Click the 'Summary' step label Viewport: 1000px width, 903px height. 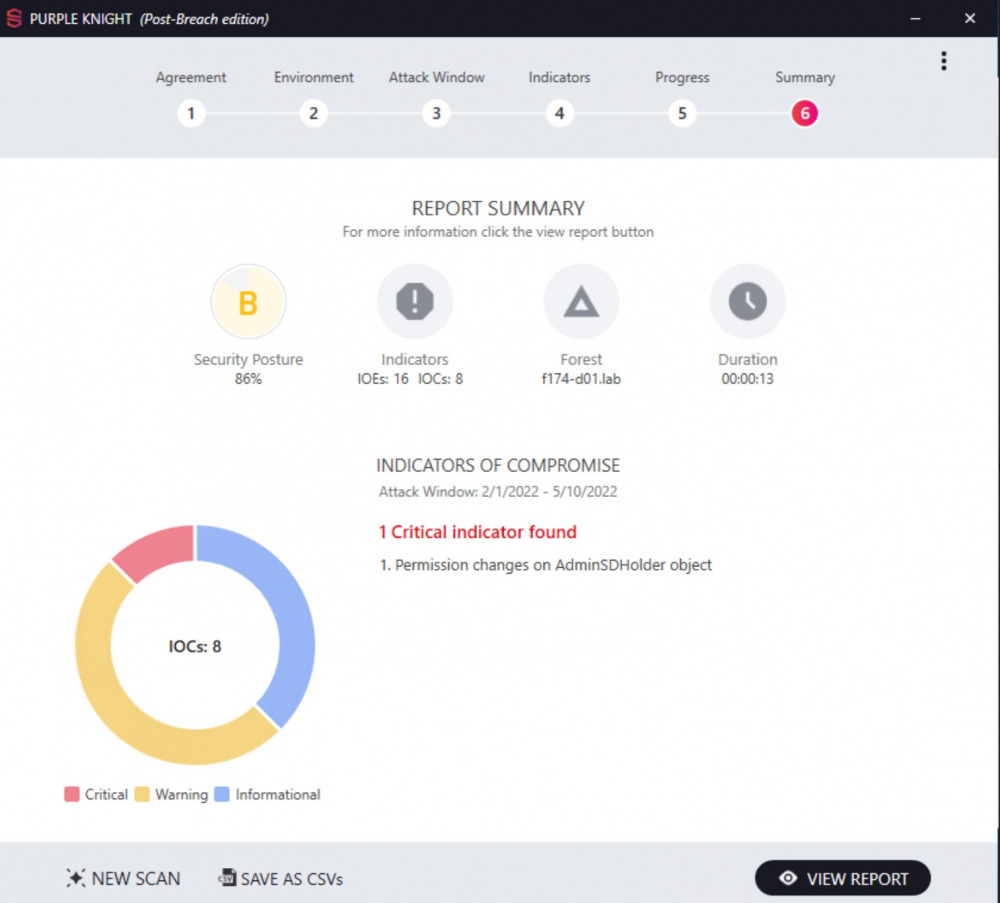click(805, 77)
